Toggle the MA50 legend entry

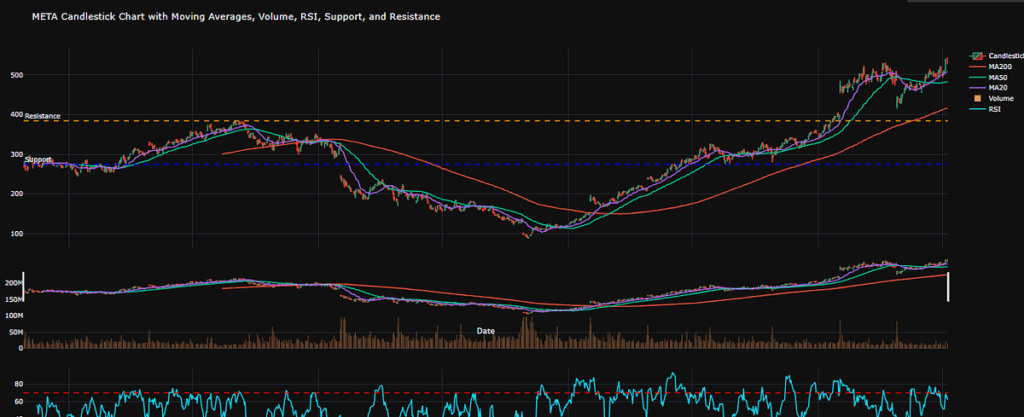(997, 77)
